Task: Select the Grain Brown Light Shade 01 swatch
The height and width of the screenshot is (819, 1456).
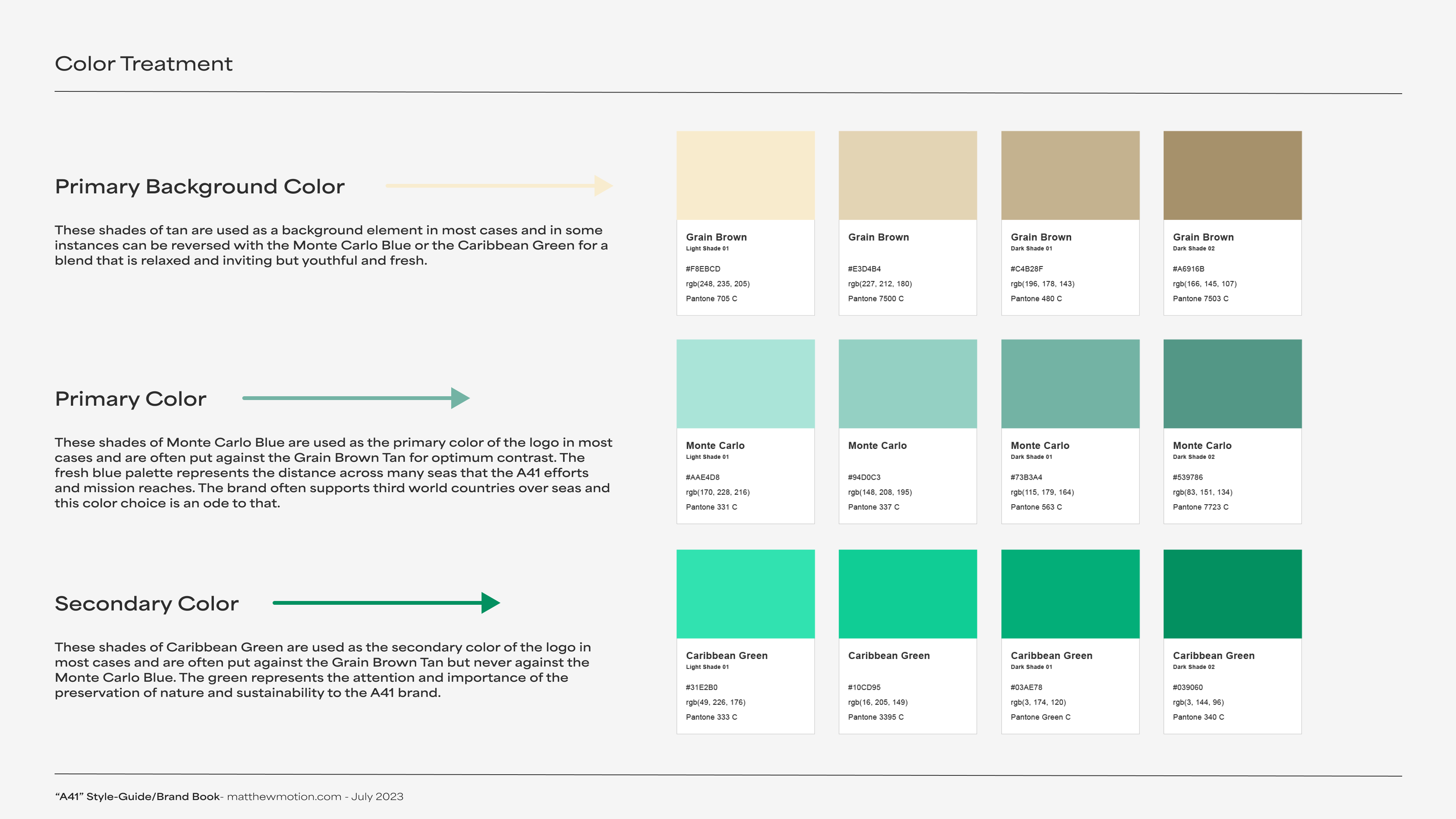Action: click(745, 175)
